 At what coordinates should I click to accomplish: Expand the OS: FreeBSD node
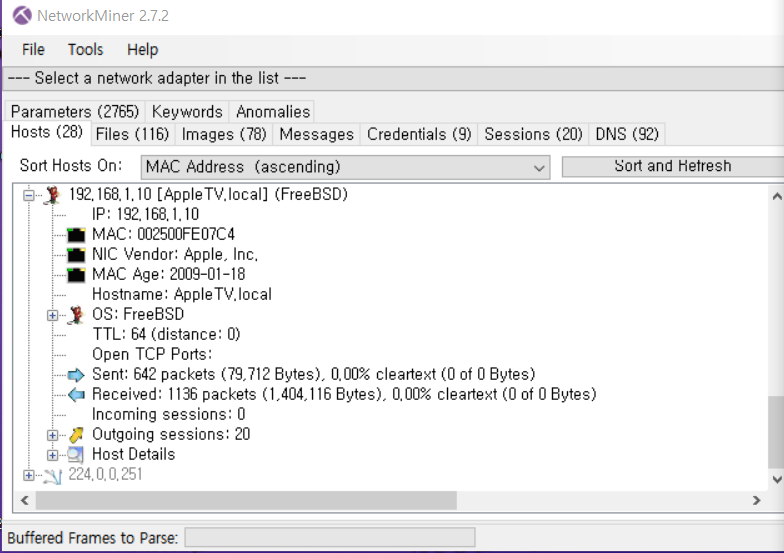point(52,315)
